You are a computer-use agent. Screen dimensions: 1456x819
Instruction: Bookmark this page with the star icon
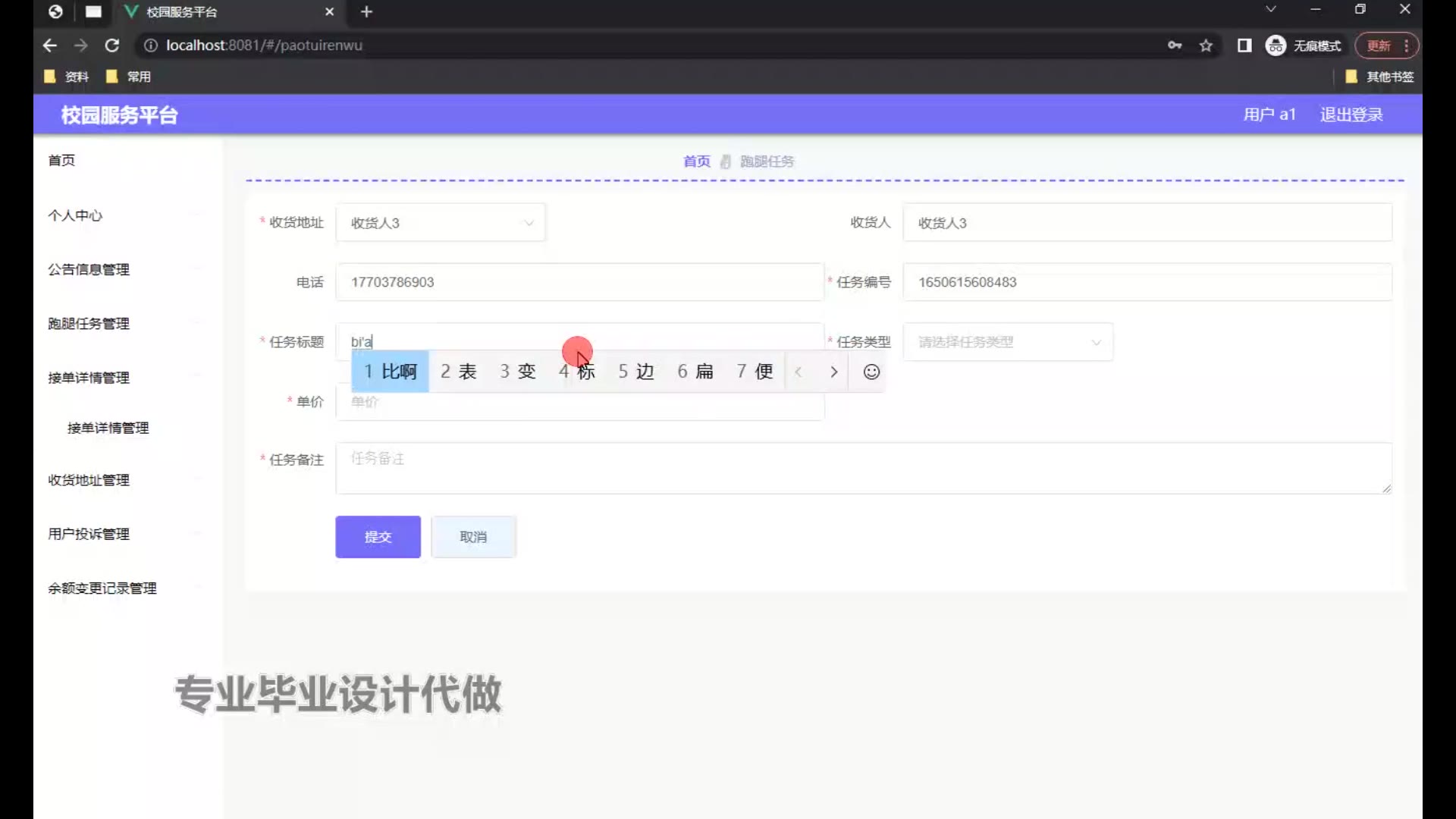click(x=1206, y=45)
